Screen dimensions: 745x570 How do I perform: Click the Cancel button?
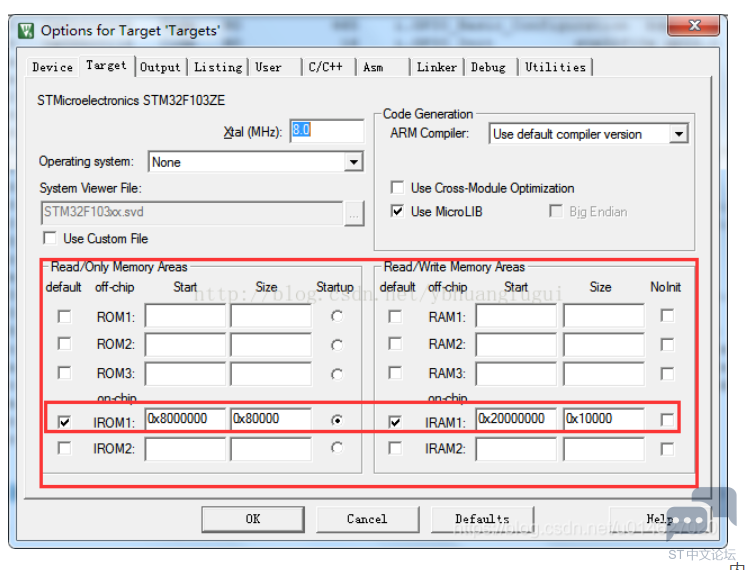(x=367, y=519)
